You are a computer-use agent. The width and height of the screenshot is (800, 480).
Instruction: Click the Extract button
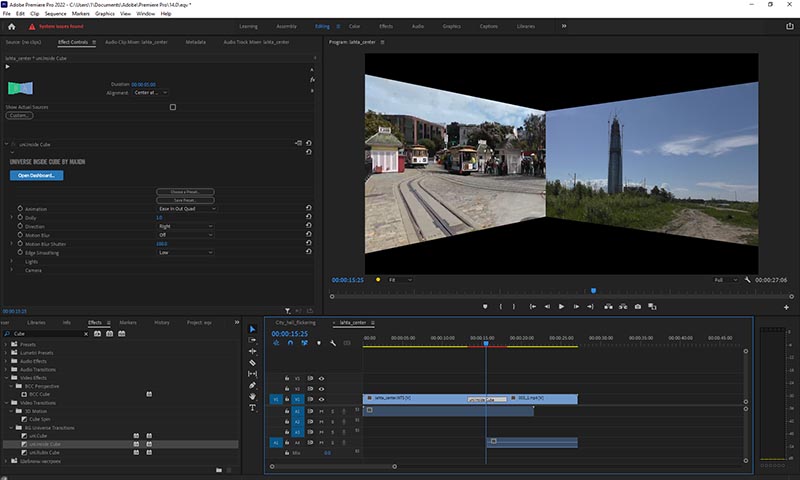click(x=623, y=307)
